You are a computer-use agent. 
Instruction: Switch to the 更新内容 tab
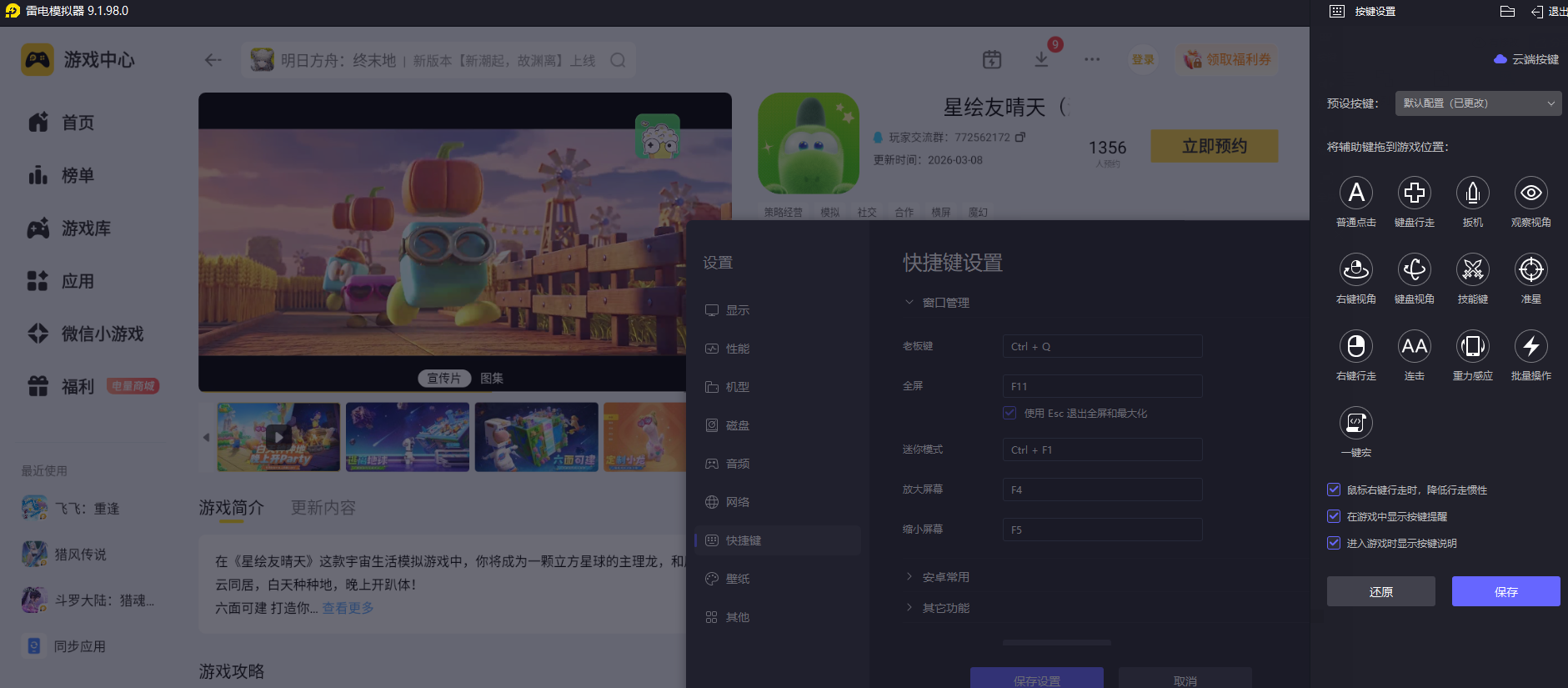coord(323,507)
